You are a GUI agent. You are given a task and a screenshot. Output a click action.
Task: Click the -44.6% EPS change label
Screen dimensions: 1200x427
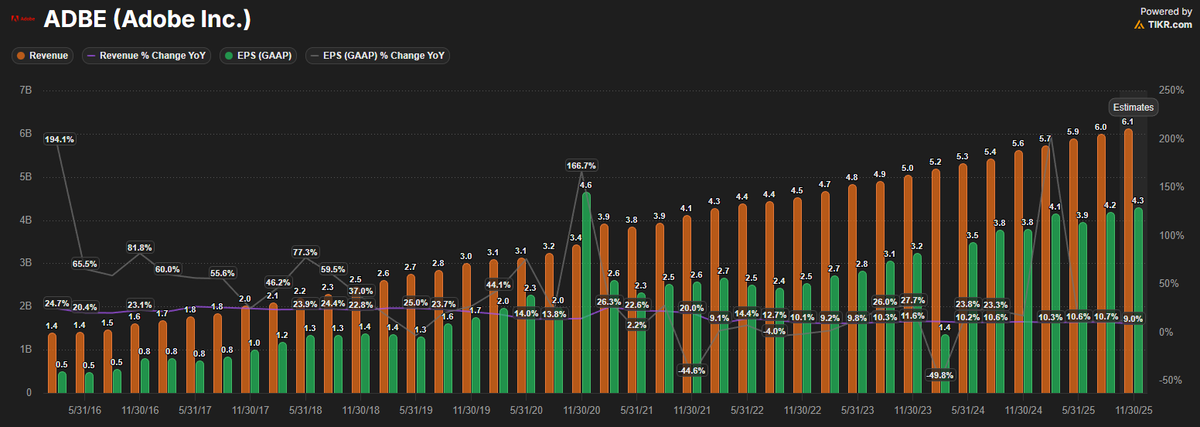click(x=691, y=370)
